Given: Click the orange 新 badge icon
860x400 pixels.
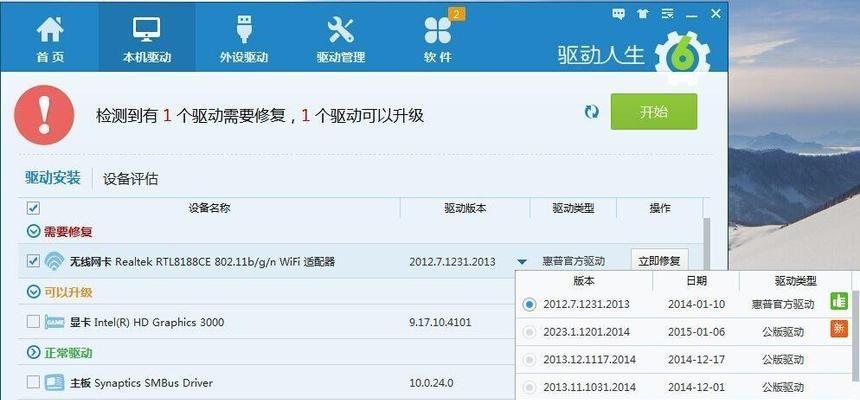Looking at the screenshot, I should click(x=839, y=329).
